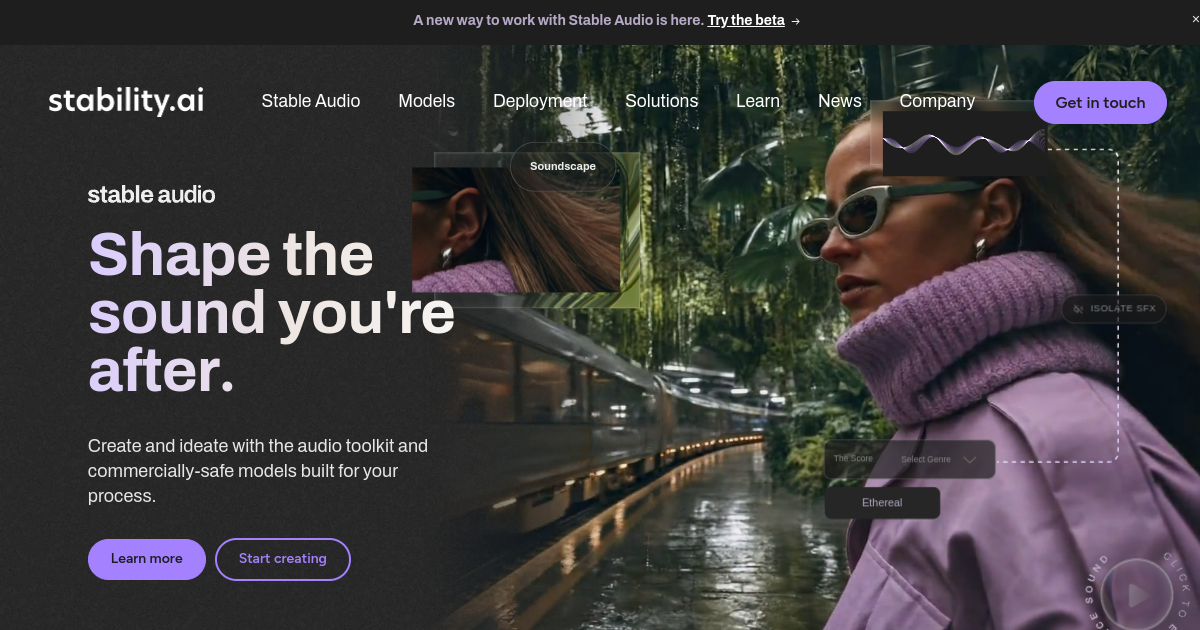Open the Company menu
Screen dimensions: 1200x630
(937, 101)
